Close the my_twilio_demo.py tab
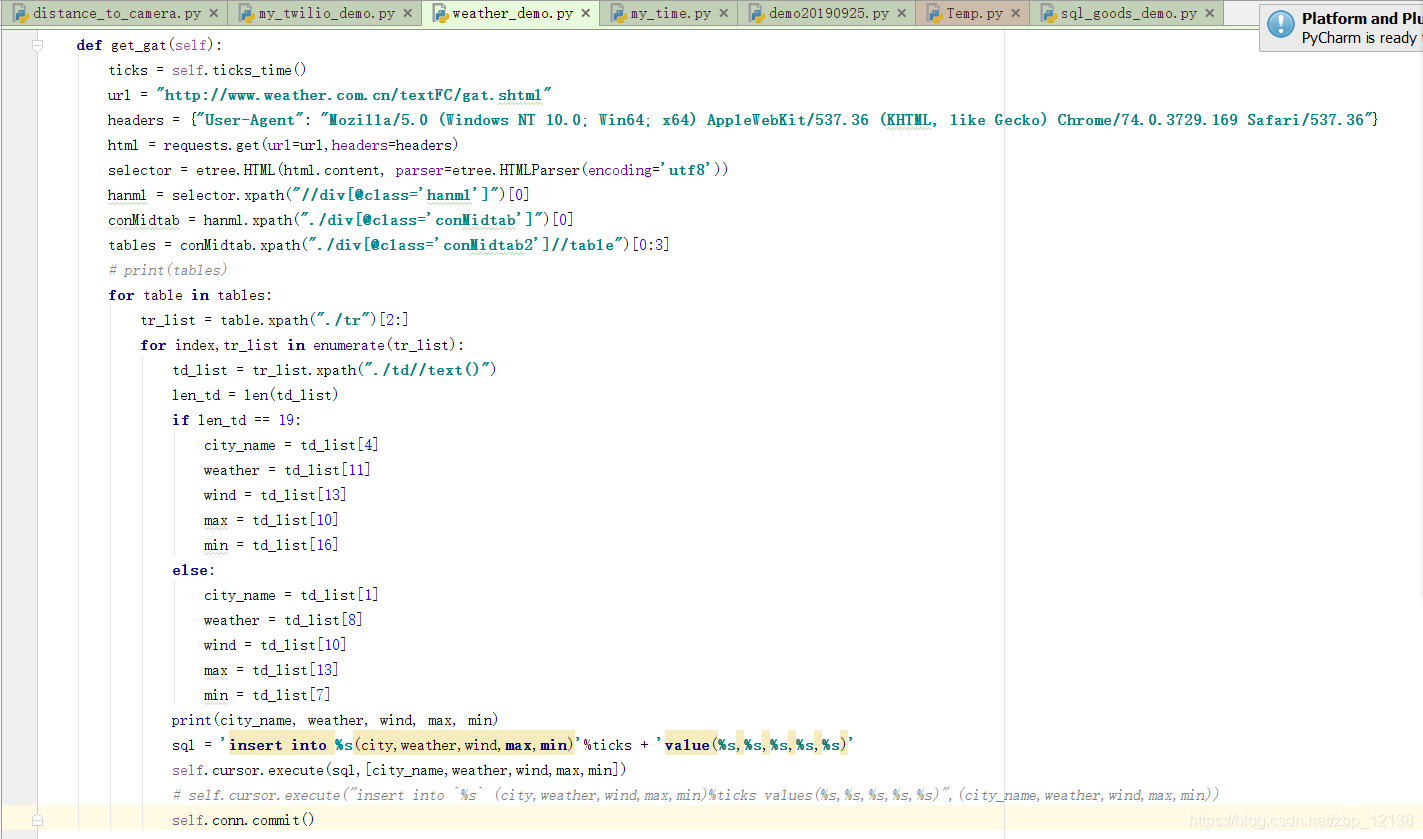The width and height of the screenshot is (1423, 839). coord(407,14)
